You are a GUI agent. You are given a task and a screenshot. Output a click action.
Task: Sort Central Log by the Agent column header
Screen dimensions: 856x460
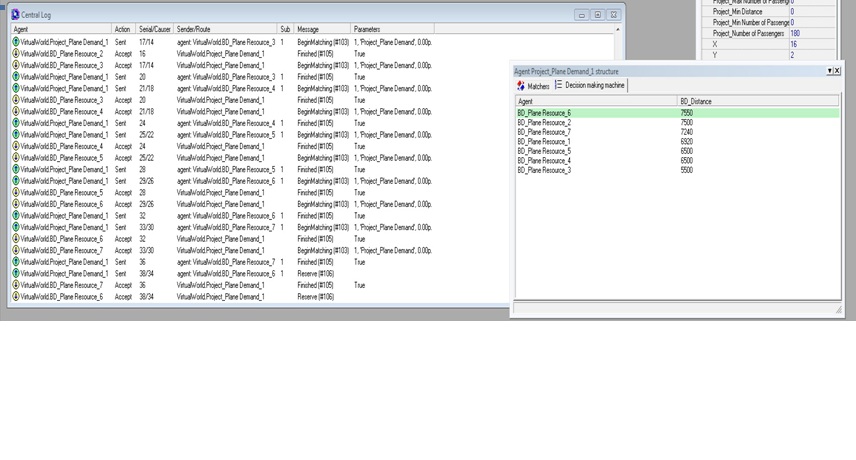pos(61,29)
